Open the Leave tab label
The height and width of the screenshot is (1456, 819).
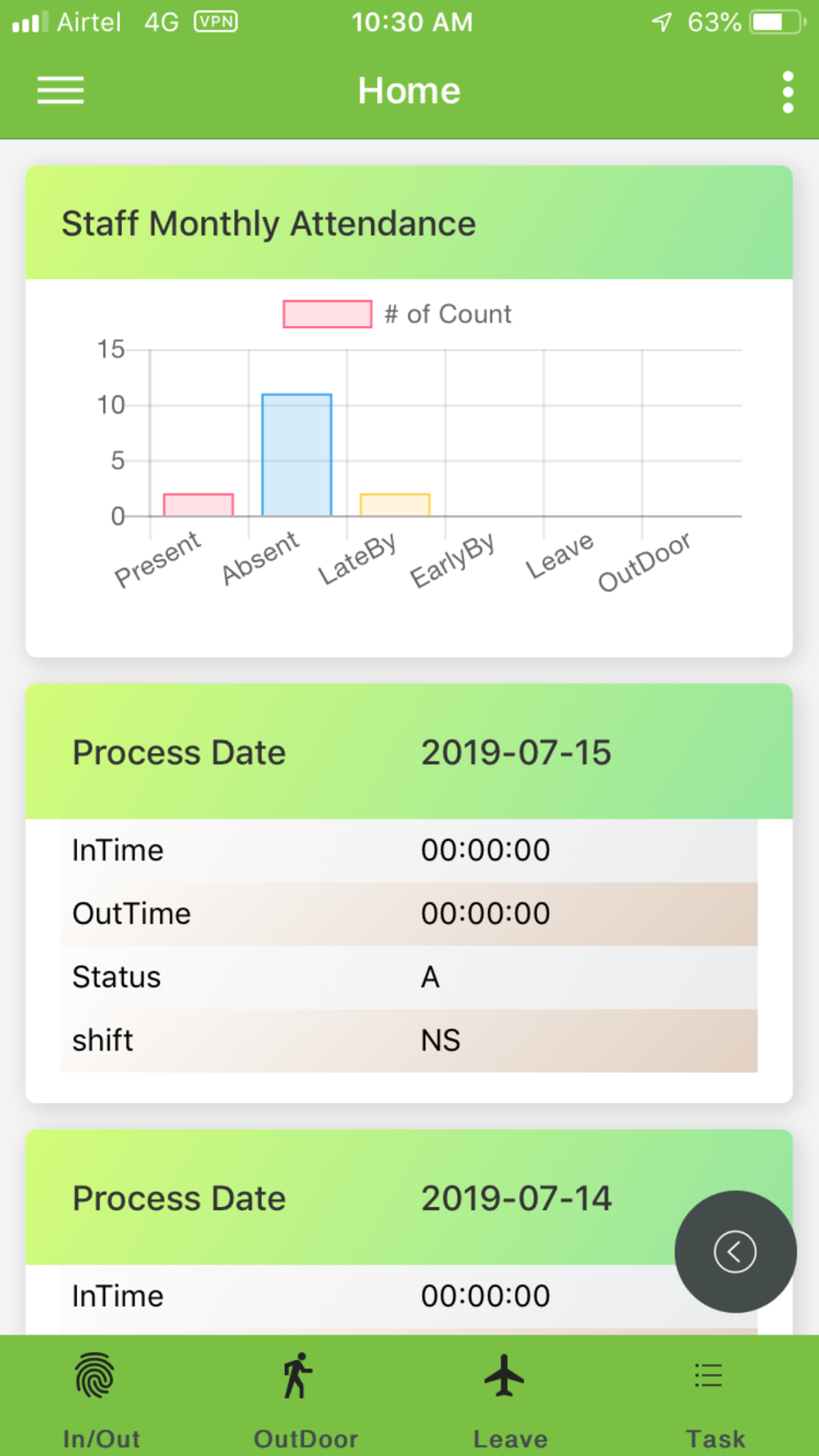tap(510, 1439)
